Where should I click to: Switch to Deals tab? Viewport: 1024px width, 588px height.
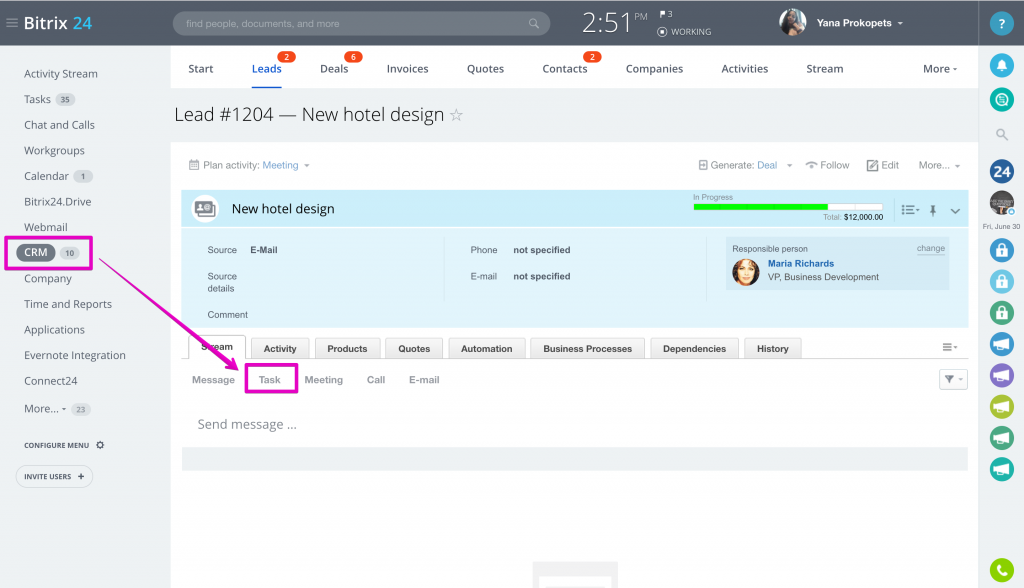pos(334,69)
